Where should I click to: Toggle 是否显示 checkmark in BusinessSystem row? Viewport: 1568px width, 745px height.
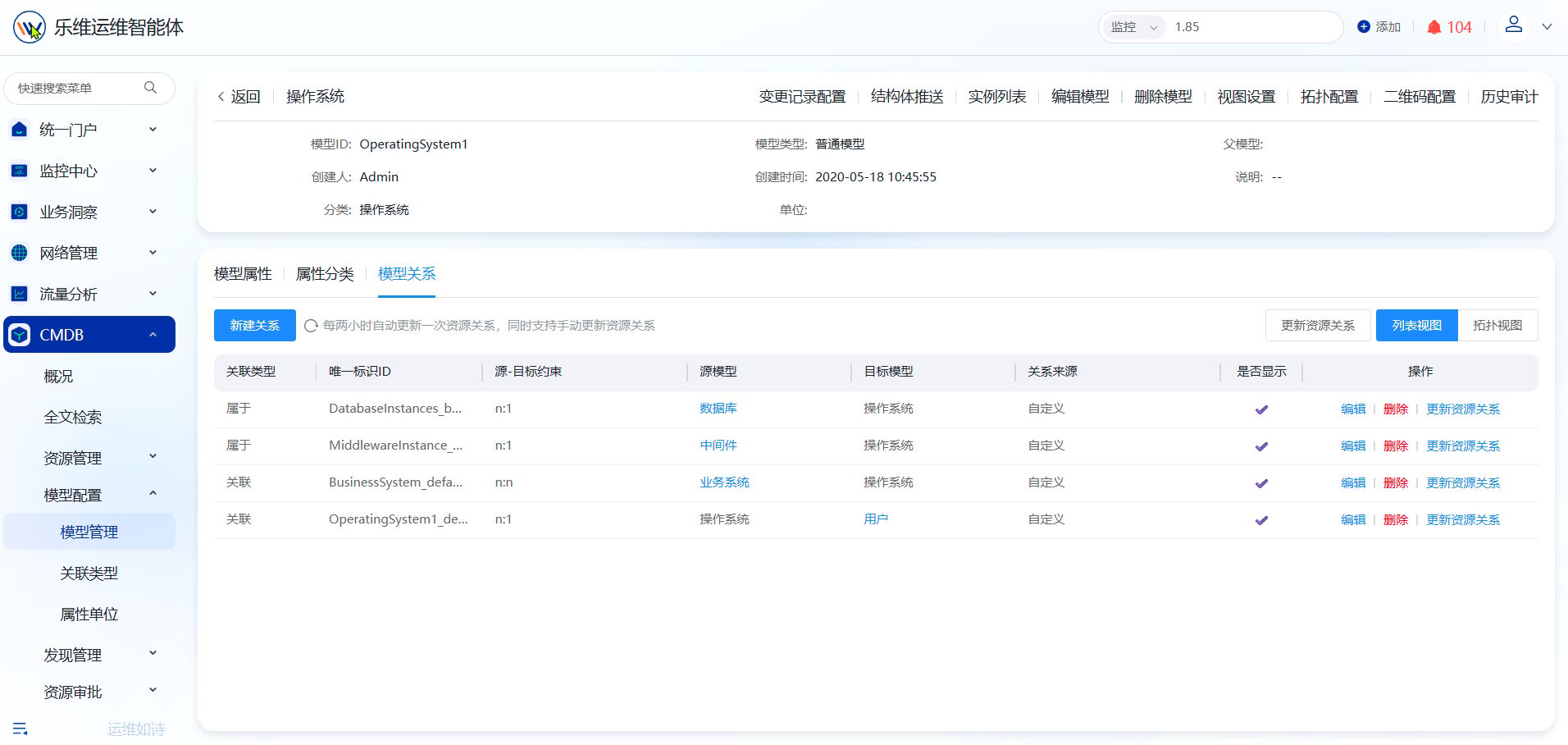coord(1261,483)
